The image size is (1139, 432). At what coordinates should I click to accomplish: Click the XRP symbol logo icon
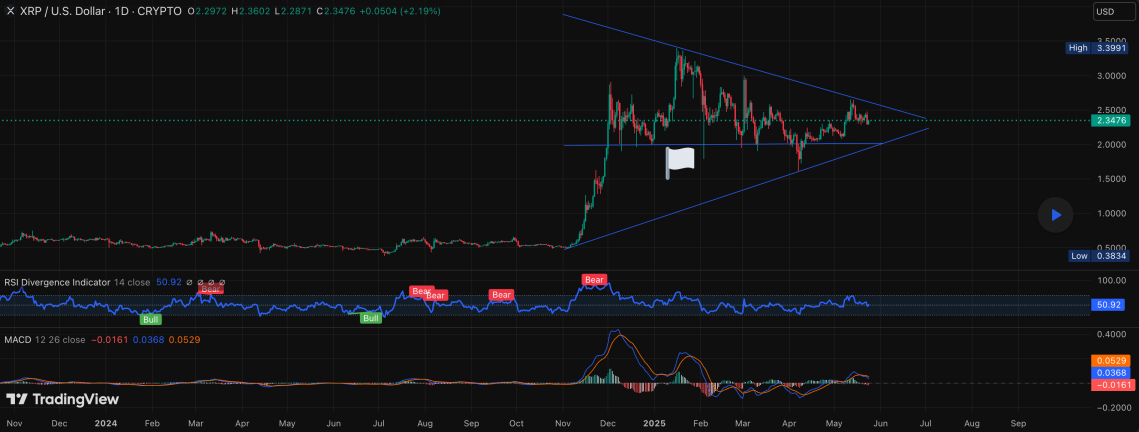[10, 12]
